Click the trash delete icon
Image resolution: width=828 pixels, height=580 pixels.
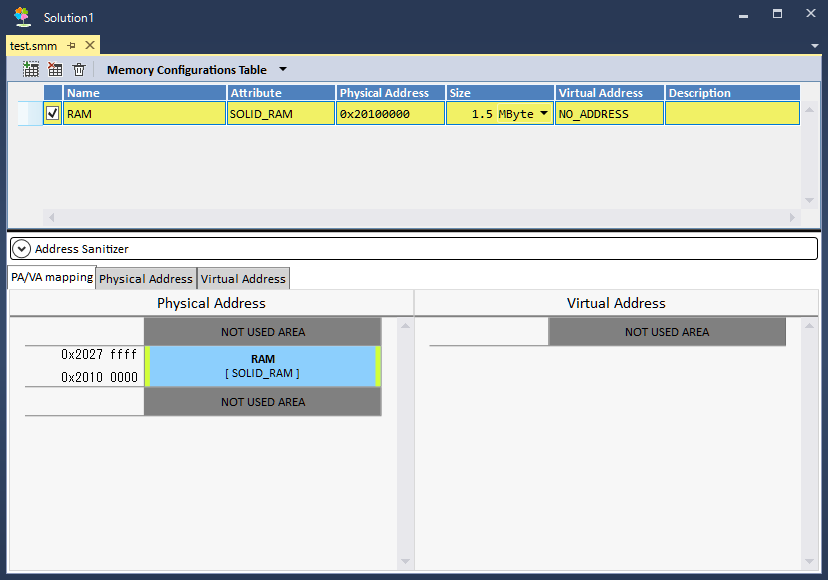79,70
